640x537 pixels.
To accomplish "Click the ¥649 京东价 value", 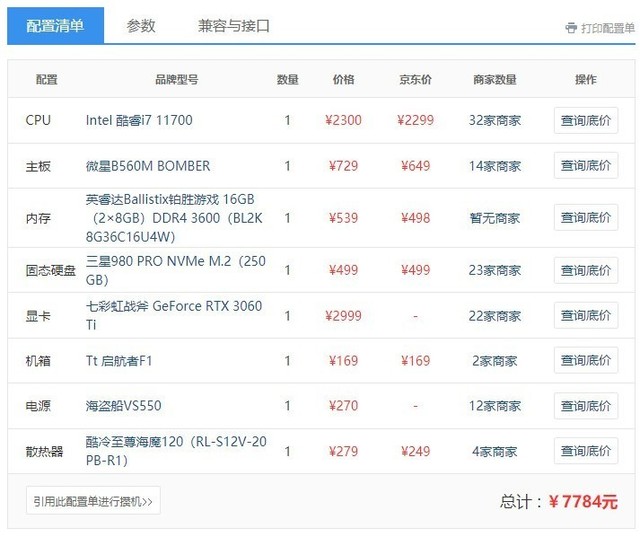I will (x=416, y=166).
